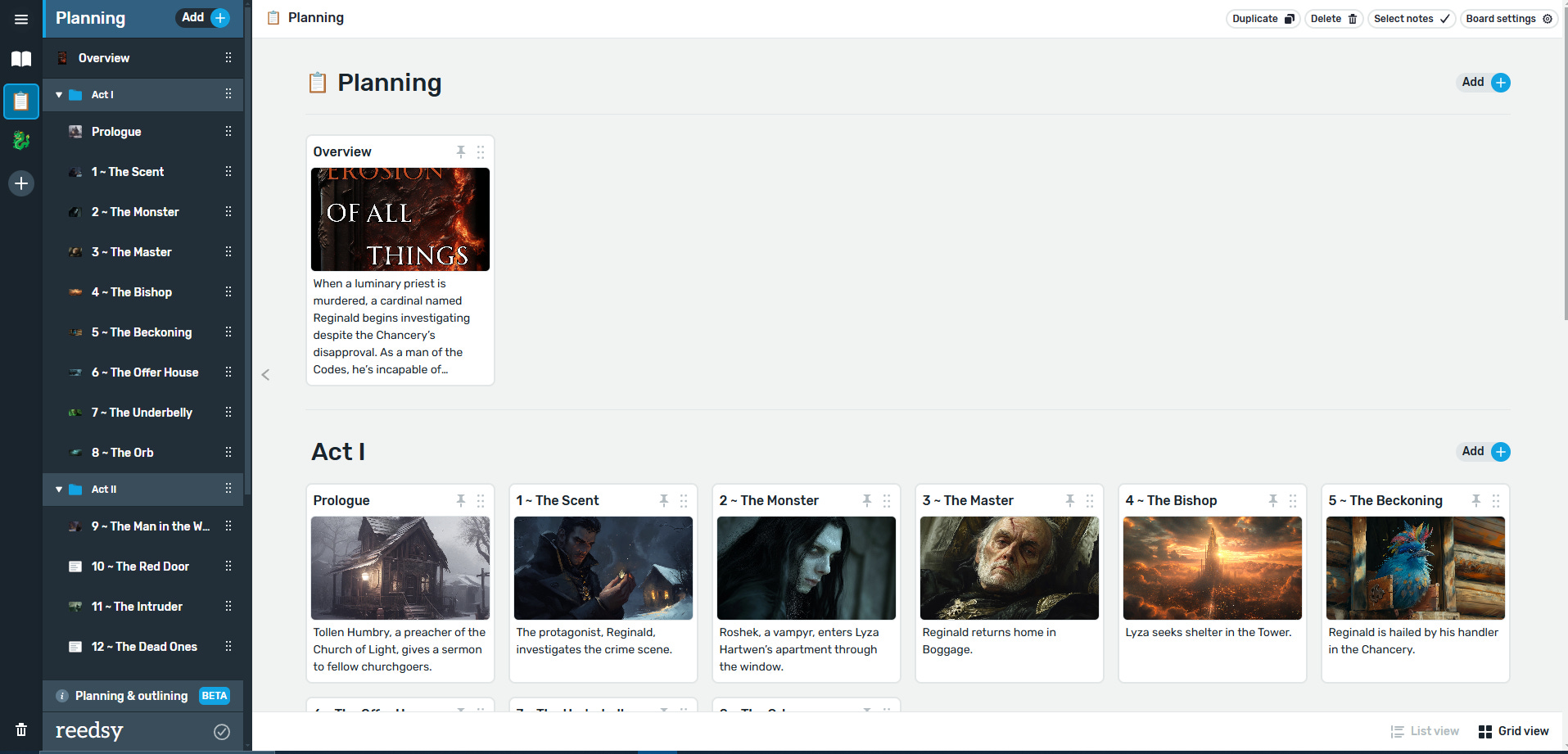Click options dots for 4 ~ The Bishop row

(228, 292)
